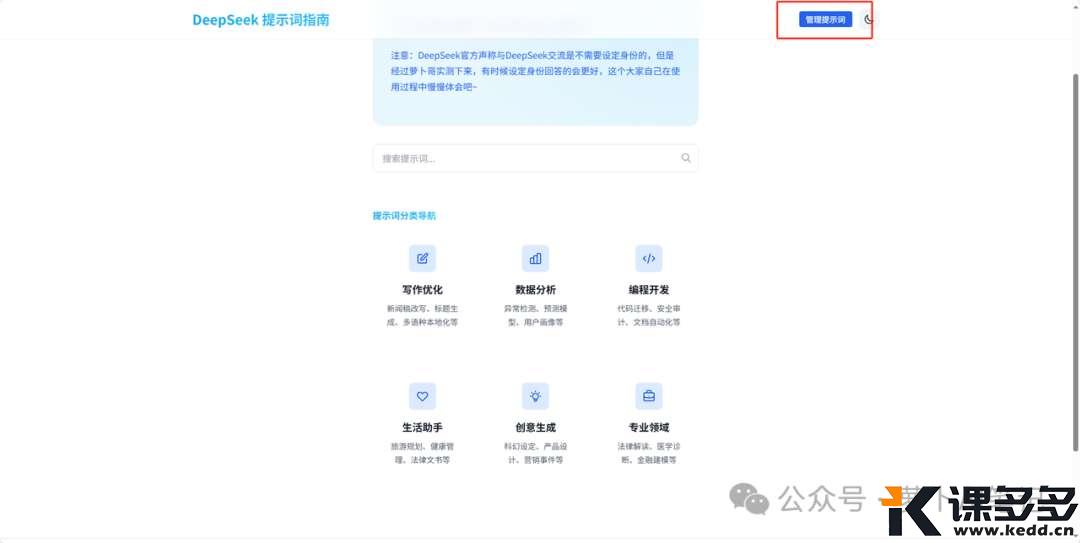This screenshot has width=1080, height=543.
Task: Focus the 搜索提示词 search field
Action: [535, 158]
